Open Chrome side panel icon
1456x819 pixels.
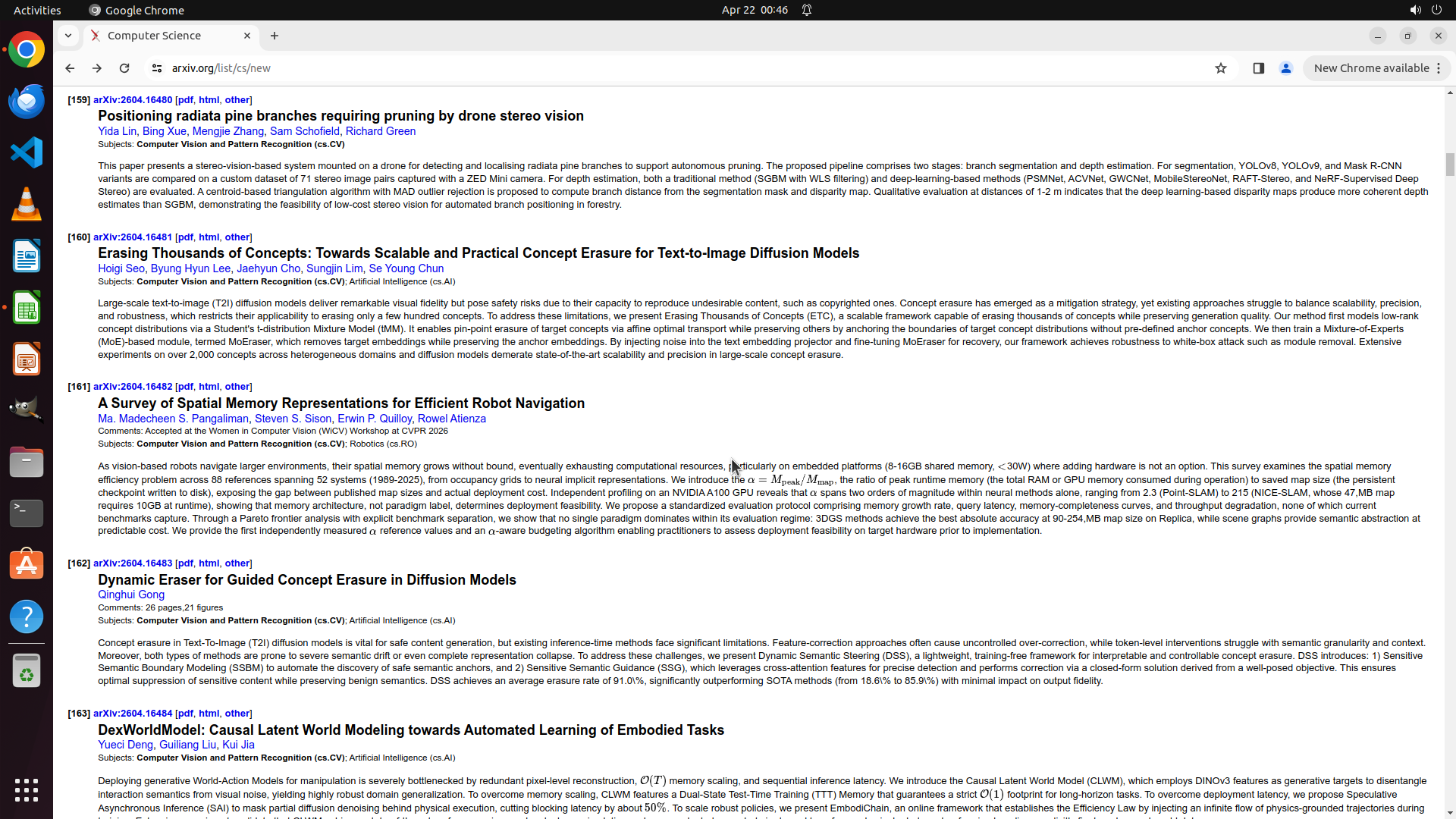click(x=1258, y=68)
